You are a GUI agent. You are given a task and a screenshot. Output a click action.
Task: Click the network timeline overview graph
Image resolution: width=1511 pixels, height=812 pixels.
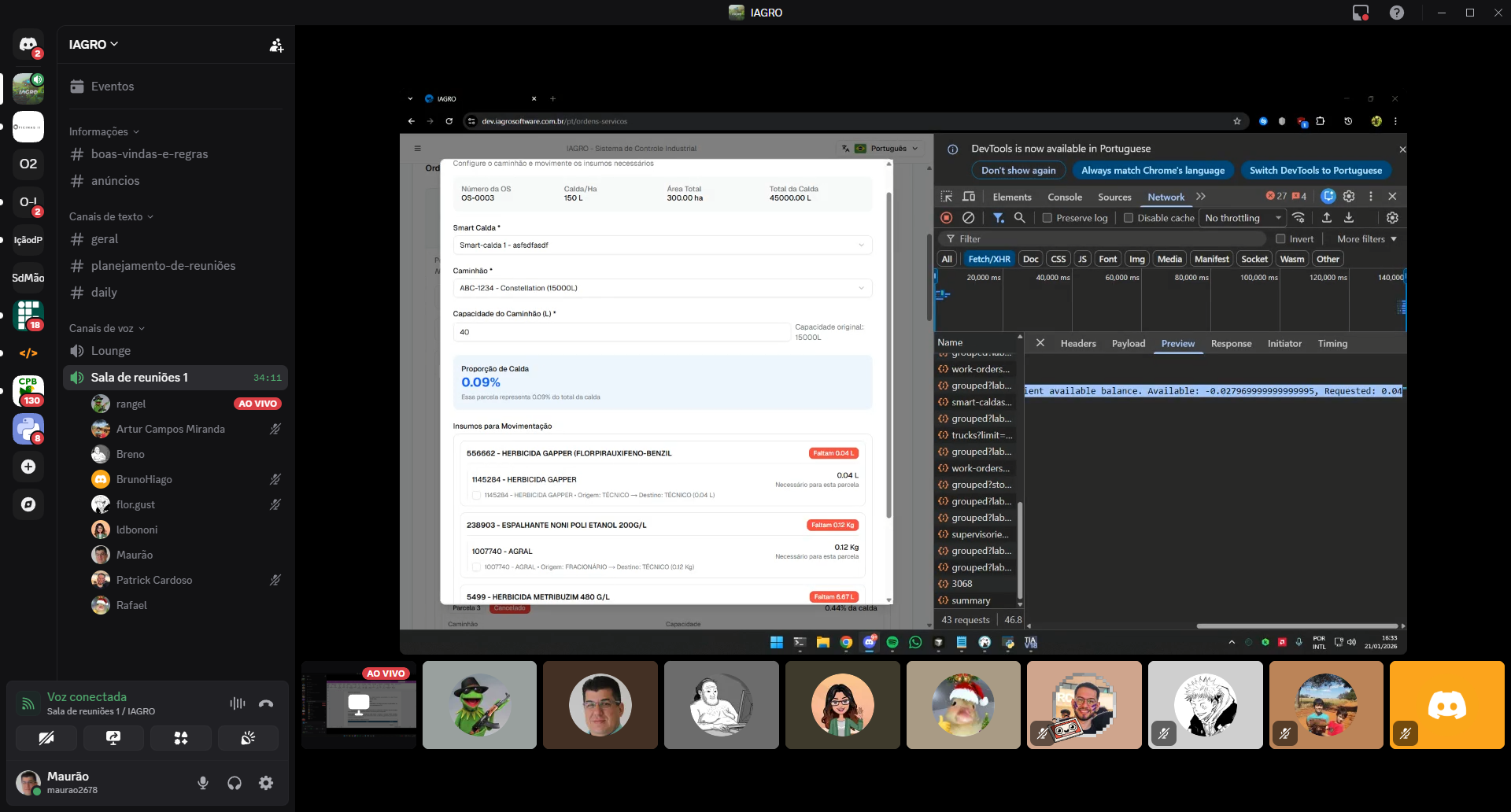click(1170, 300)
